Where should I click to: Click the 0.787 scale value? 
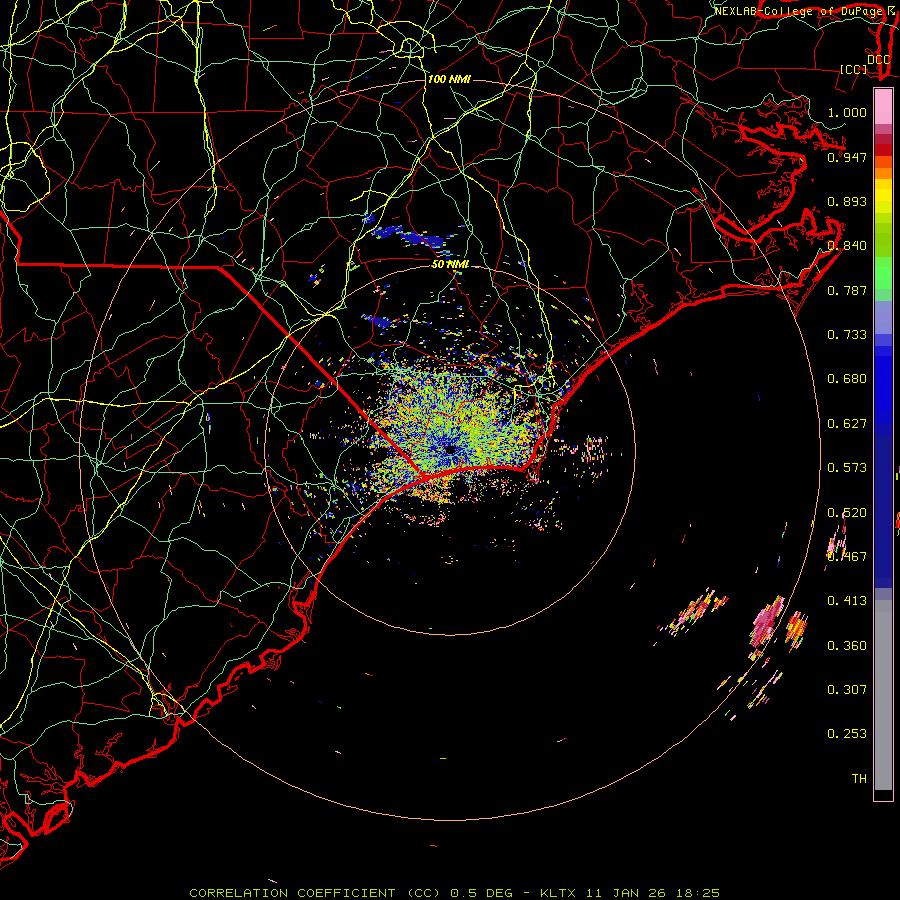pyautogui.click(x=847, y=290)
